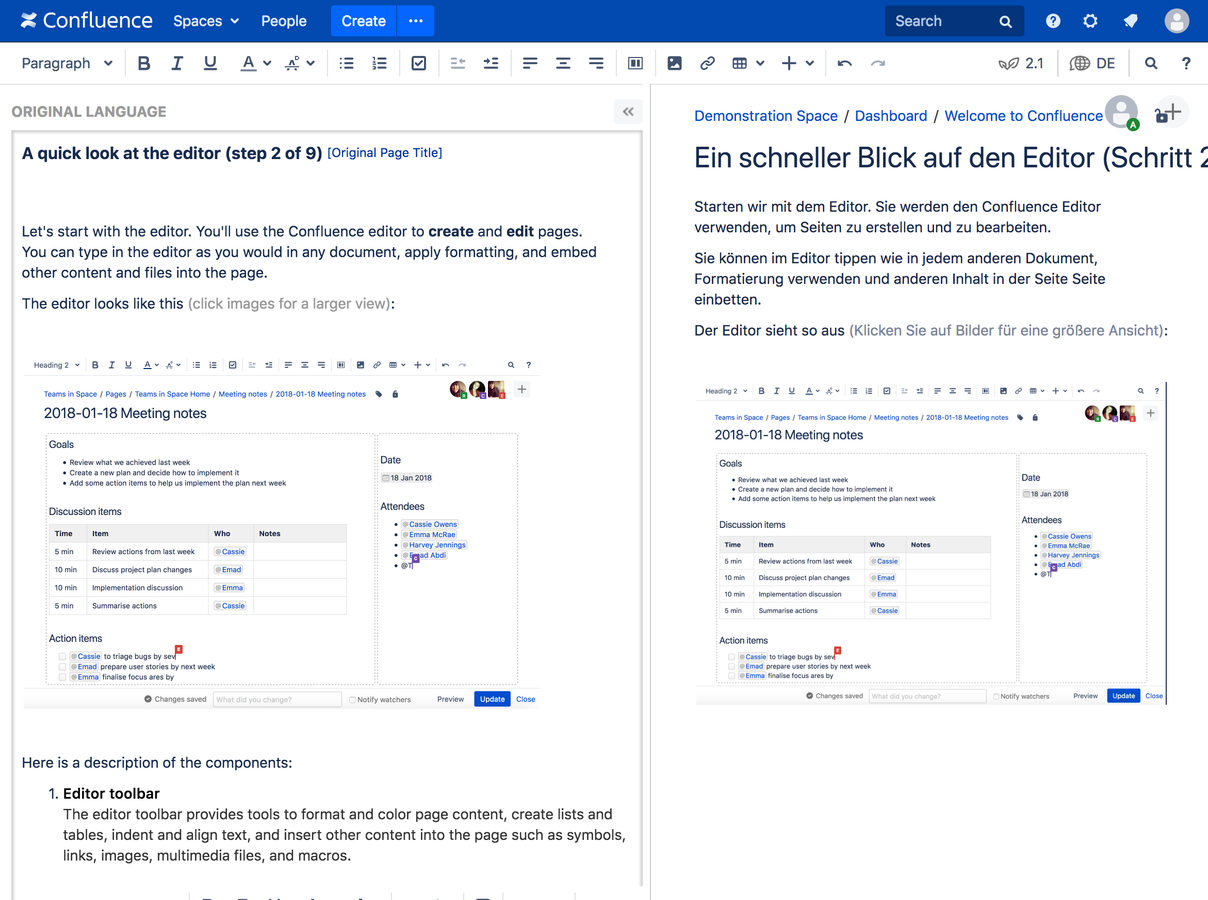Open the settings gear menu

(x=1091, y=21)
